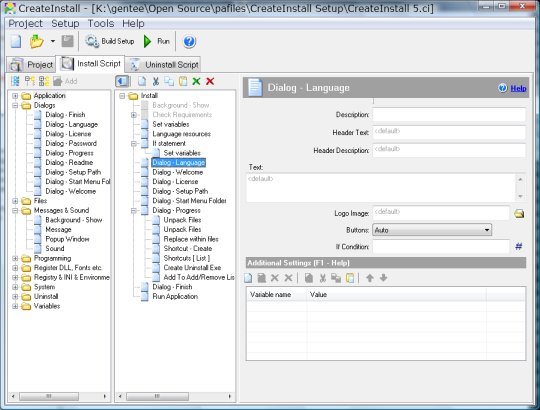Screen dimensions: 540x410
Task: Click the green X icon in the script toolbar
Action: tap(196, 81)
